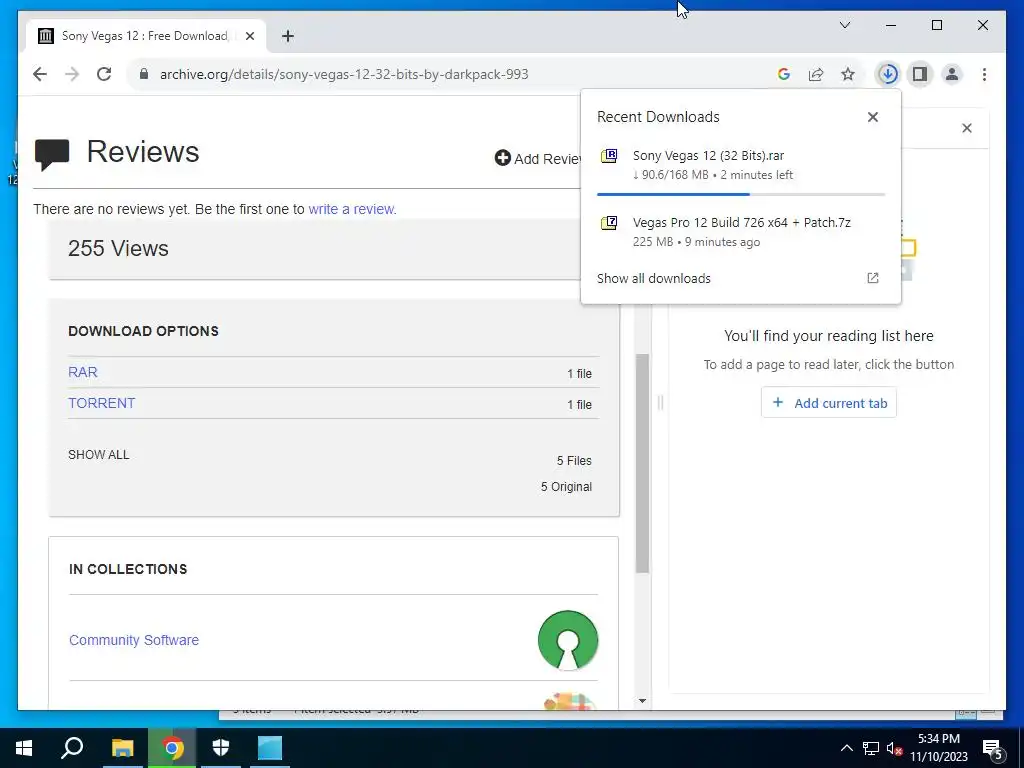Image resolution: width=1024 pixels, height=768 pixels.
Task: Click the download progress bar
Action: [x=741, y=194]
